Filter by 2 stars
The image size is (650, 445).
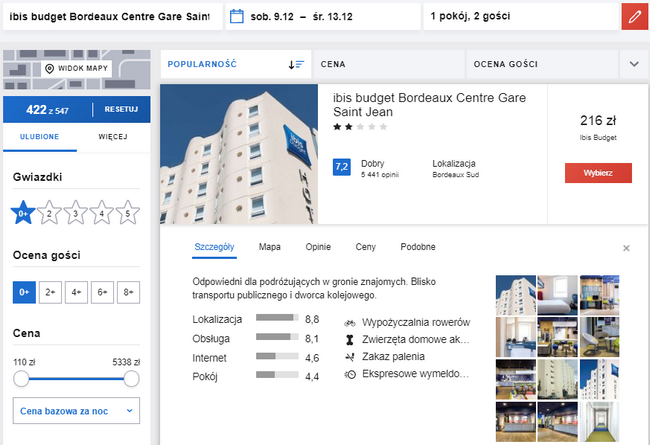pyautogui.click(x=49, y=213)
